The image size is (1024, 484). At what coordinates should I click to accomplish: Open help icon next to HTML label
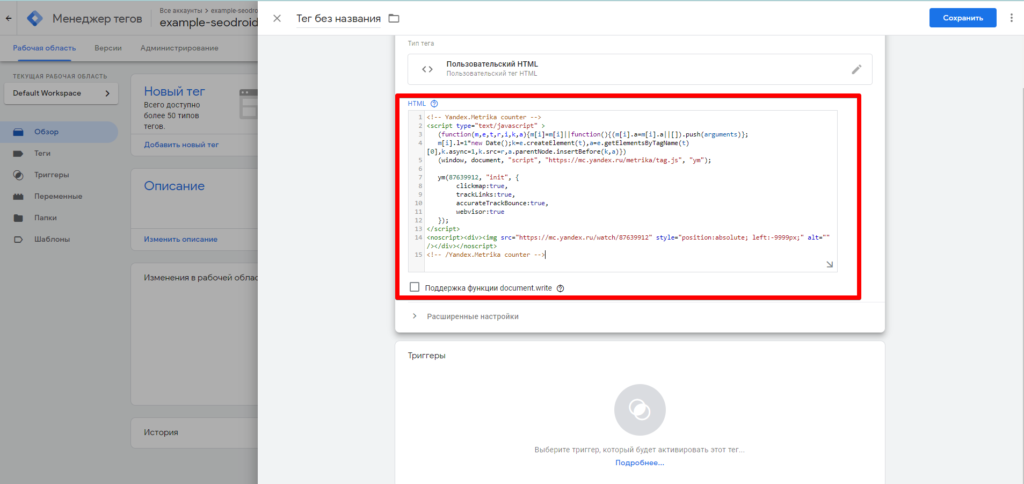434,103
